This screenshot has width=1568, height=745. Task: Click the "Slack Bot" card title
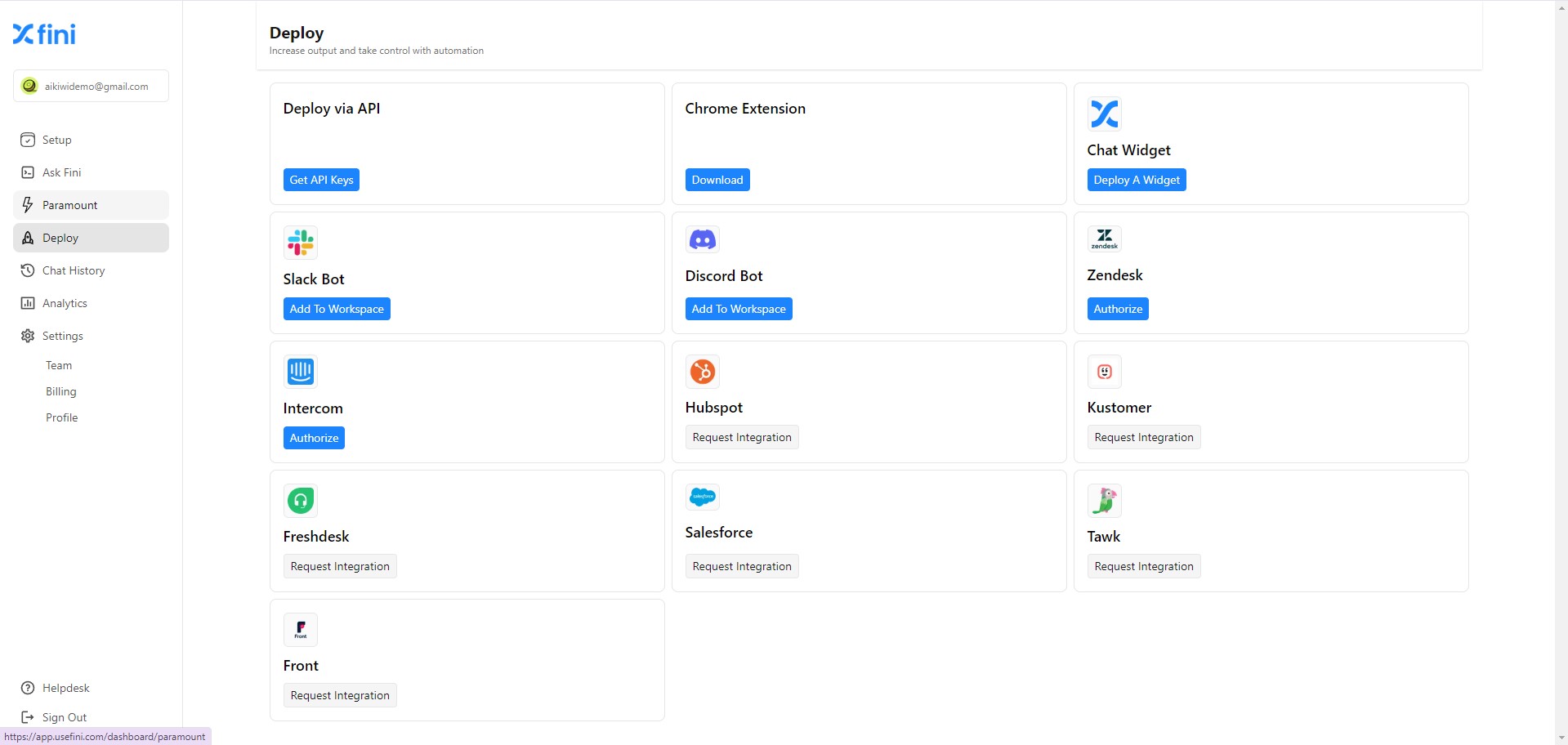[314, 279]
